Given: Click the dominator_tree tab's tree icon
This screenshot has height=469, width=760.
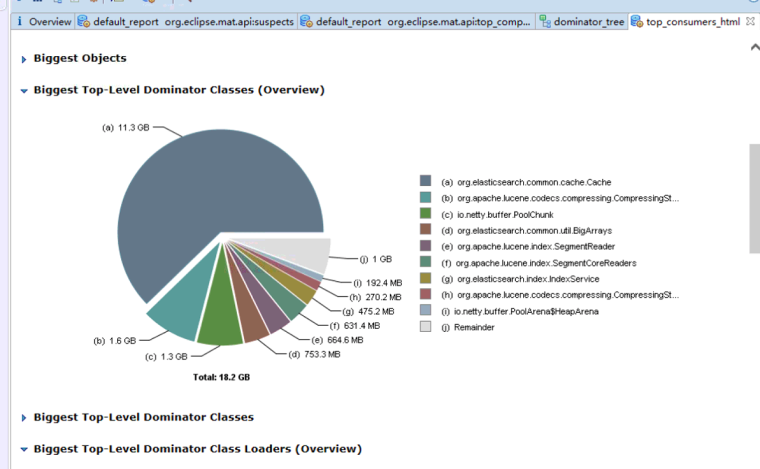Looking at the screenshot, I should 545,21.
